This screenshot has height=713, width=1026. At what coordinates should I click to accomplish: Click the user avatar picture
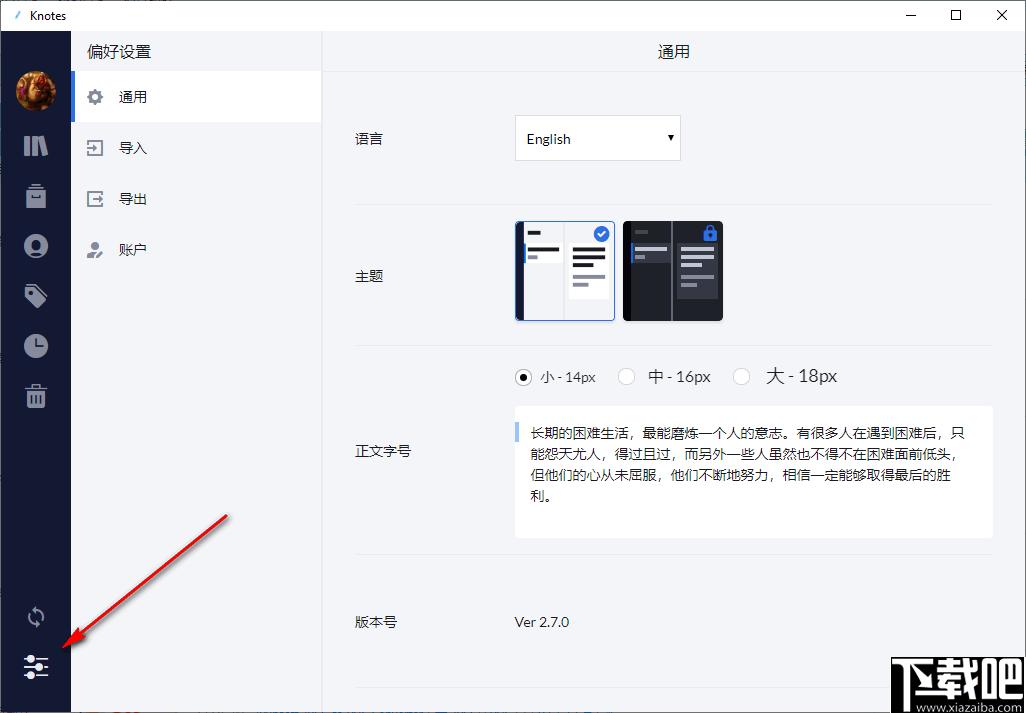(36, 91)
